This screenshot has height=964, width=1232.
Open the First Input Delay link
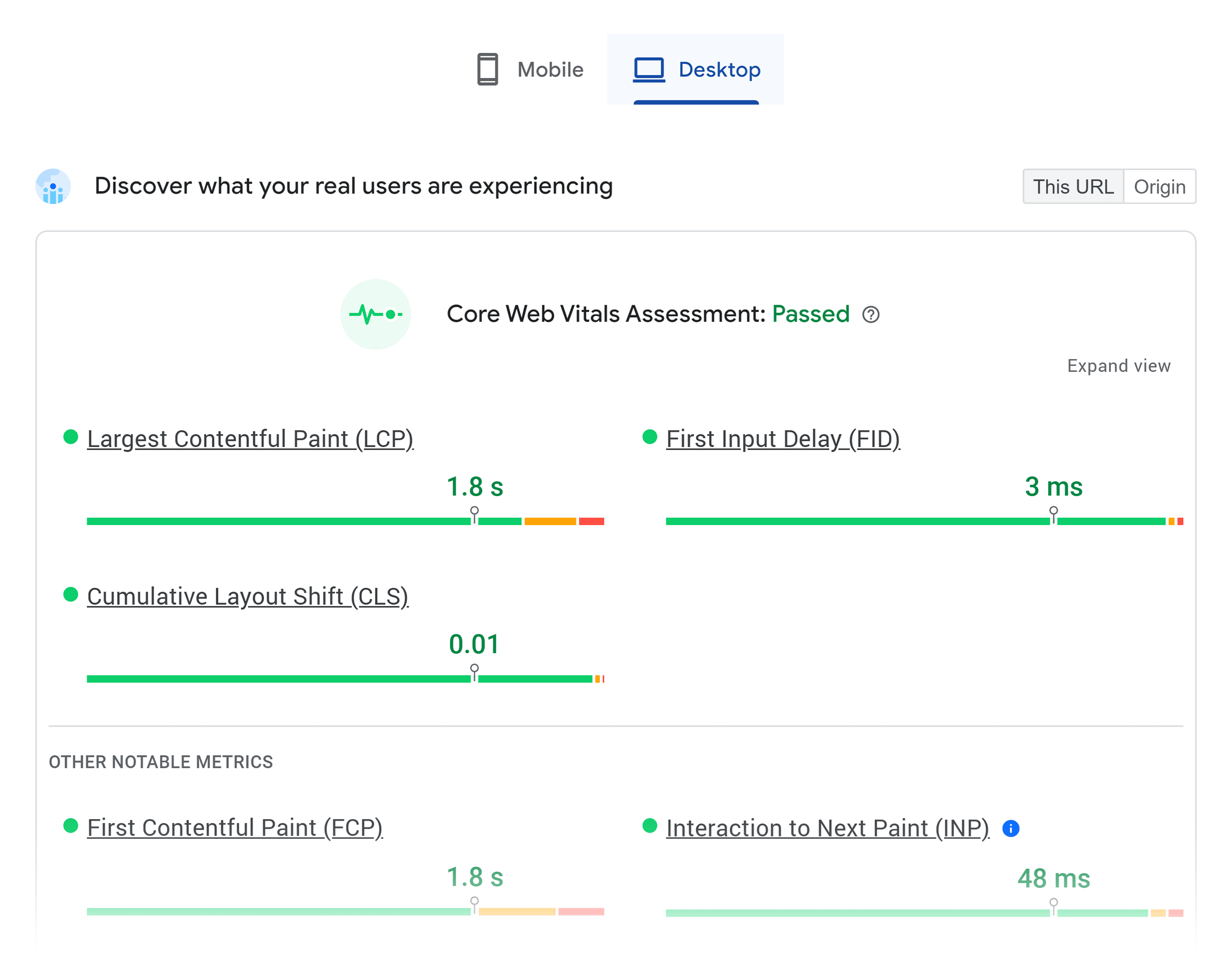click(784, 438)
